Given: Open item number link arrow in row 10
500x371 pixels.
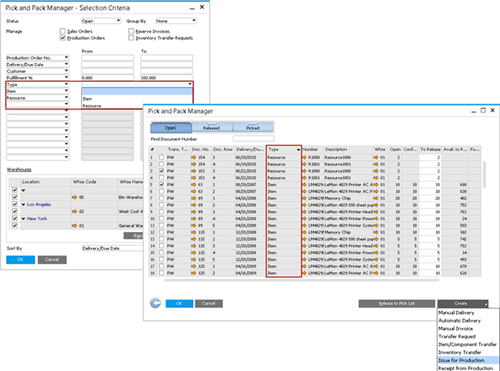Looking at the screenshot, I should point(304,219).
